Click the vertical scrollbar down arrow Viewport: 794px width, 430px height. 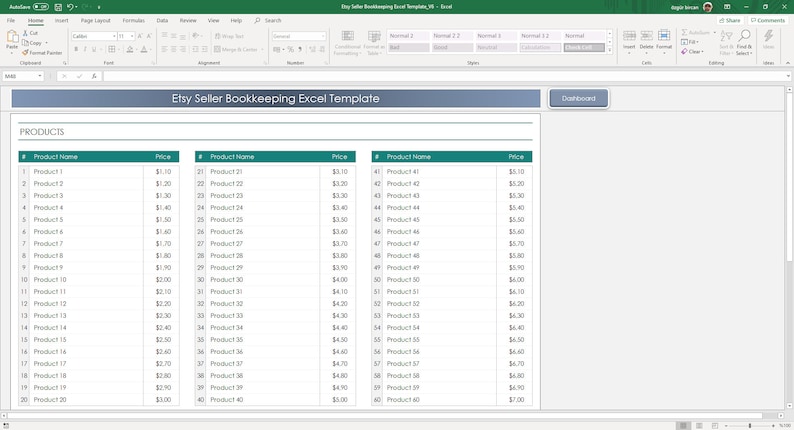click(x=789, y=406)
